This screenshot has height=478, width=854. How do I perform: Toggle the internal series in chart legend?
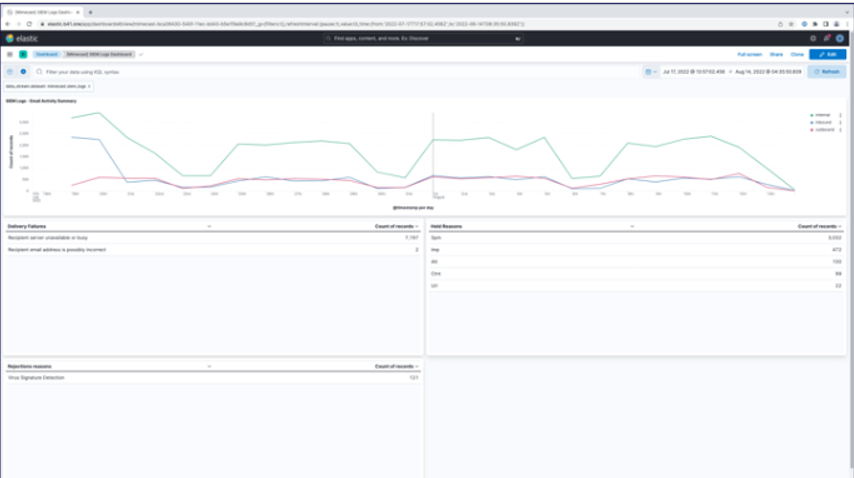pos(822,115)
